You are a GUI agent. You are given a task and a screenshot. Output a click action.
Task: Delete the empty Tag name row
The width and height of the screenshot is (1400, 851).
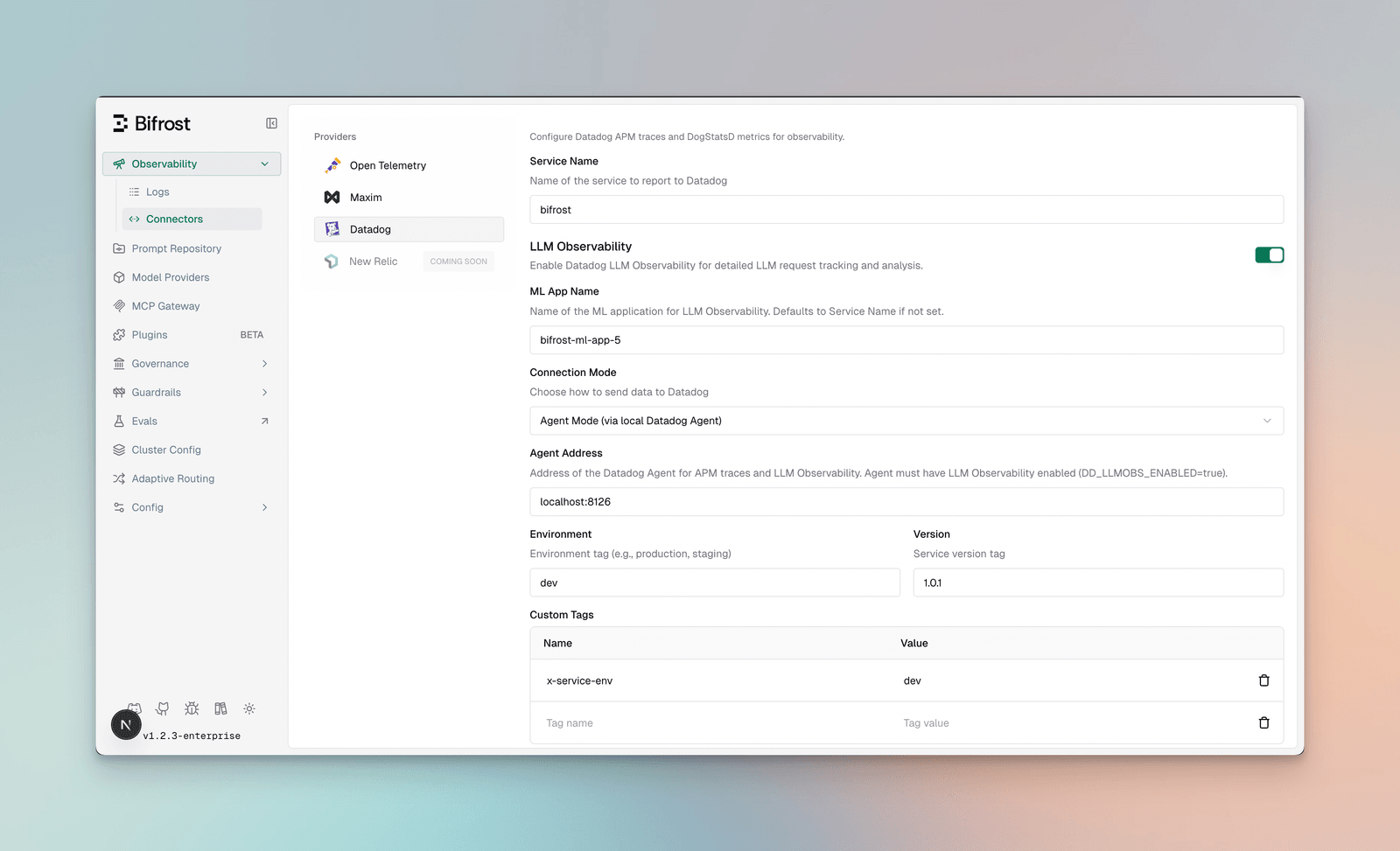pos(1263,723)
